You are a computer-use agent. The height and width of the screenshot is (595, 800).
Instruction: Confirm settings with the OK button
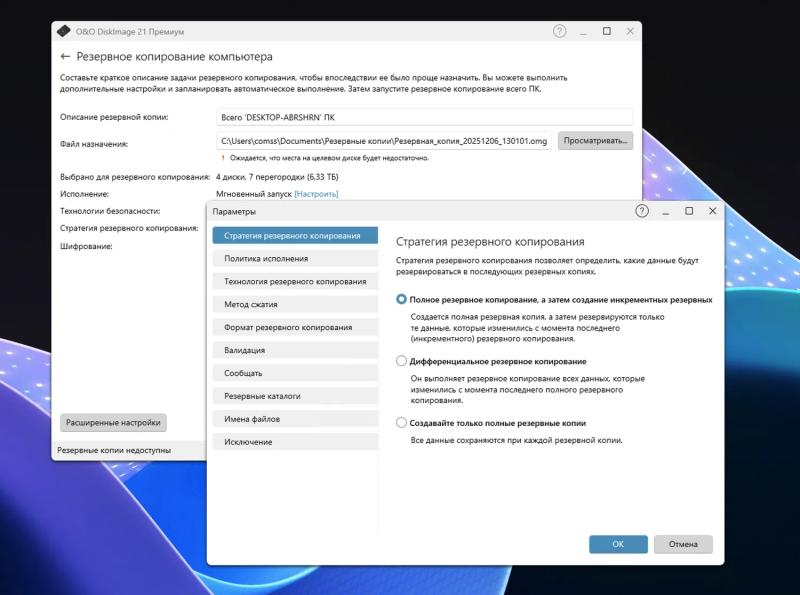click(x=617, y=545)
